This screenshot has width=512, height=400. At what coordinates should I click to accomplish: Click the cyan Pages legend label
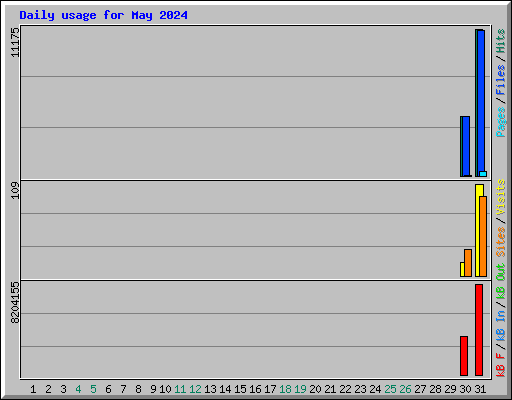point(501,122)
